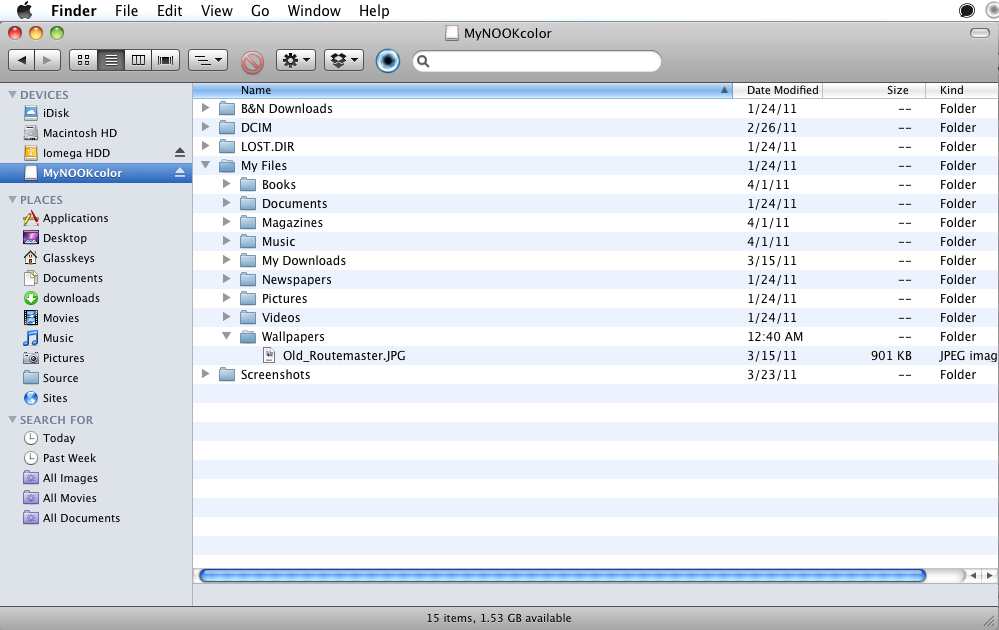The image size is (999, 630).
Task: Switch to icon view in toolbar
Action: tap(84, 60)
